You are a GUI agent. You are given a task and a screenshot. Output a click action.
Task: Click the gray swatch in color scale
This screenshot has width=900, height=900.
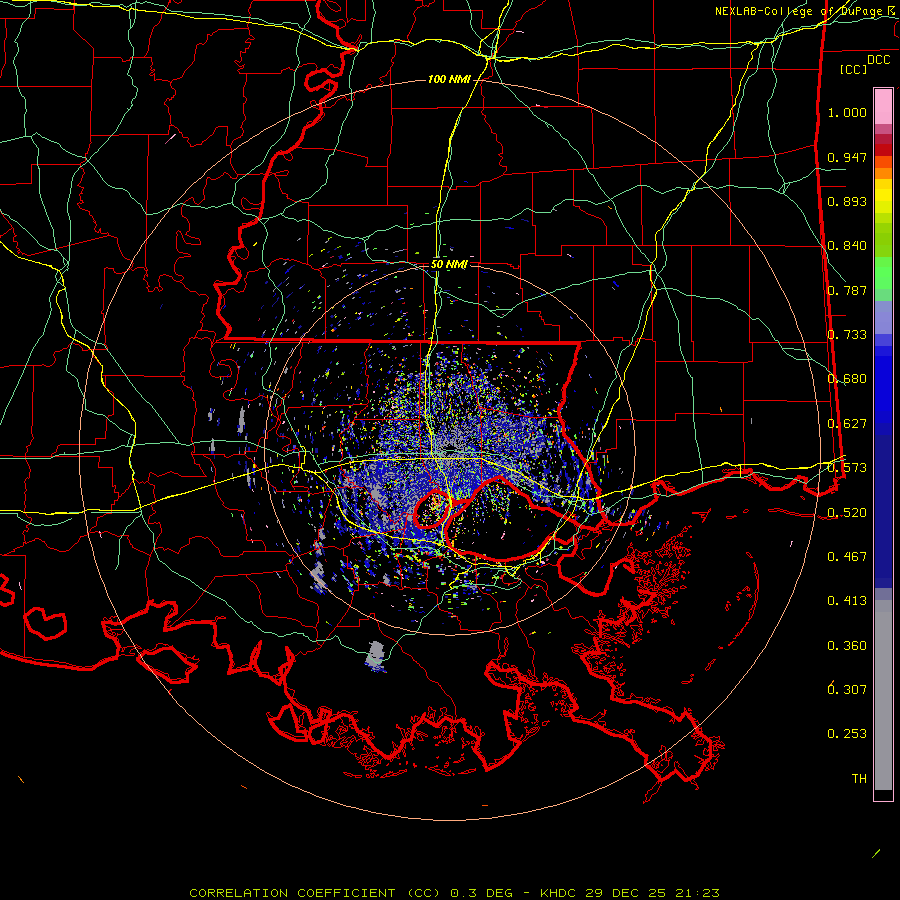pos(883,695)
